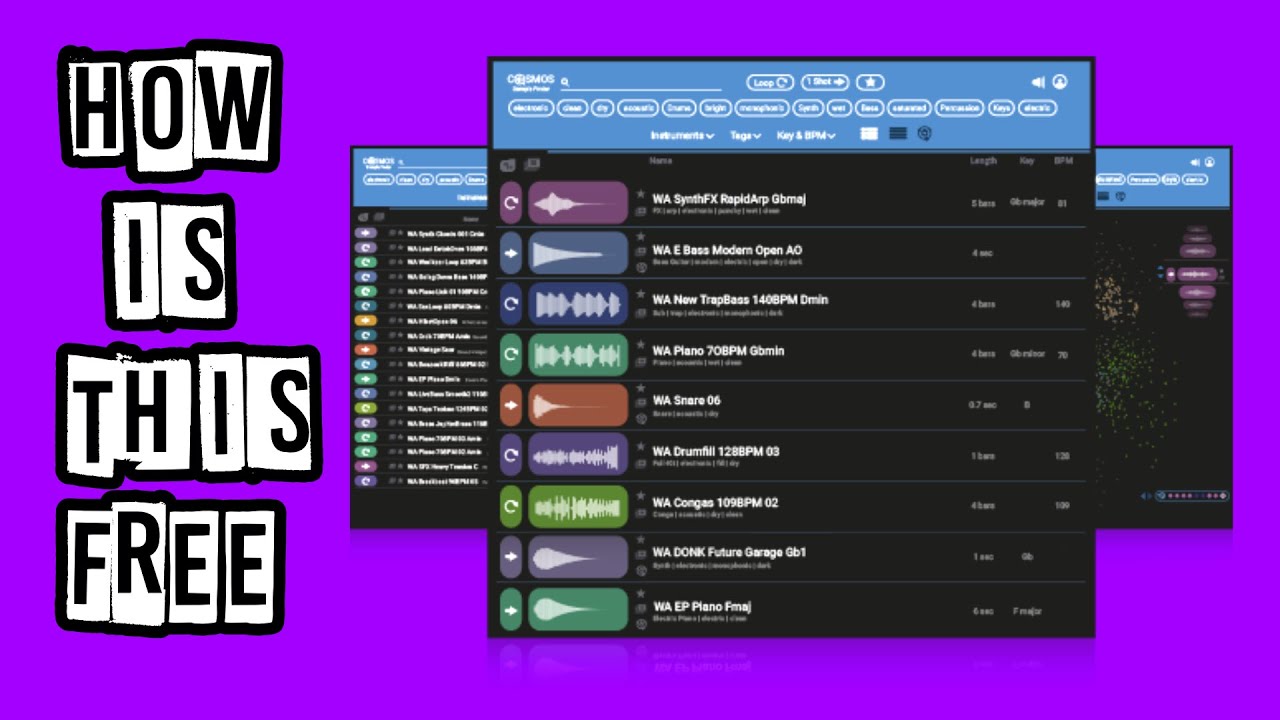Expand the Key & BPM dropdown
This screenshot has height=720, width=1280.
point(807,135)
